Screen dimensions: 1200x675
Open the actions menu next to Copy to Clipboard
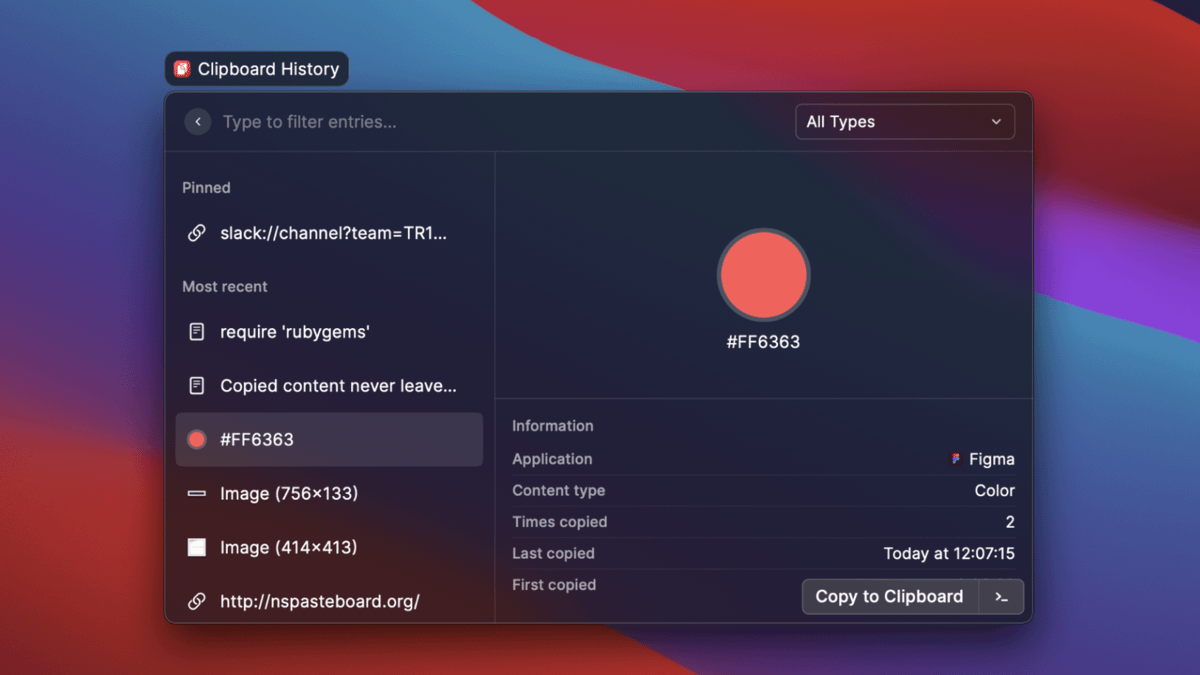pos(1001,597)
